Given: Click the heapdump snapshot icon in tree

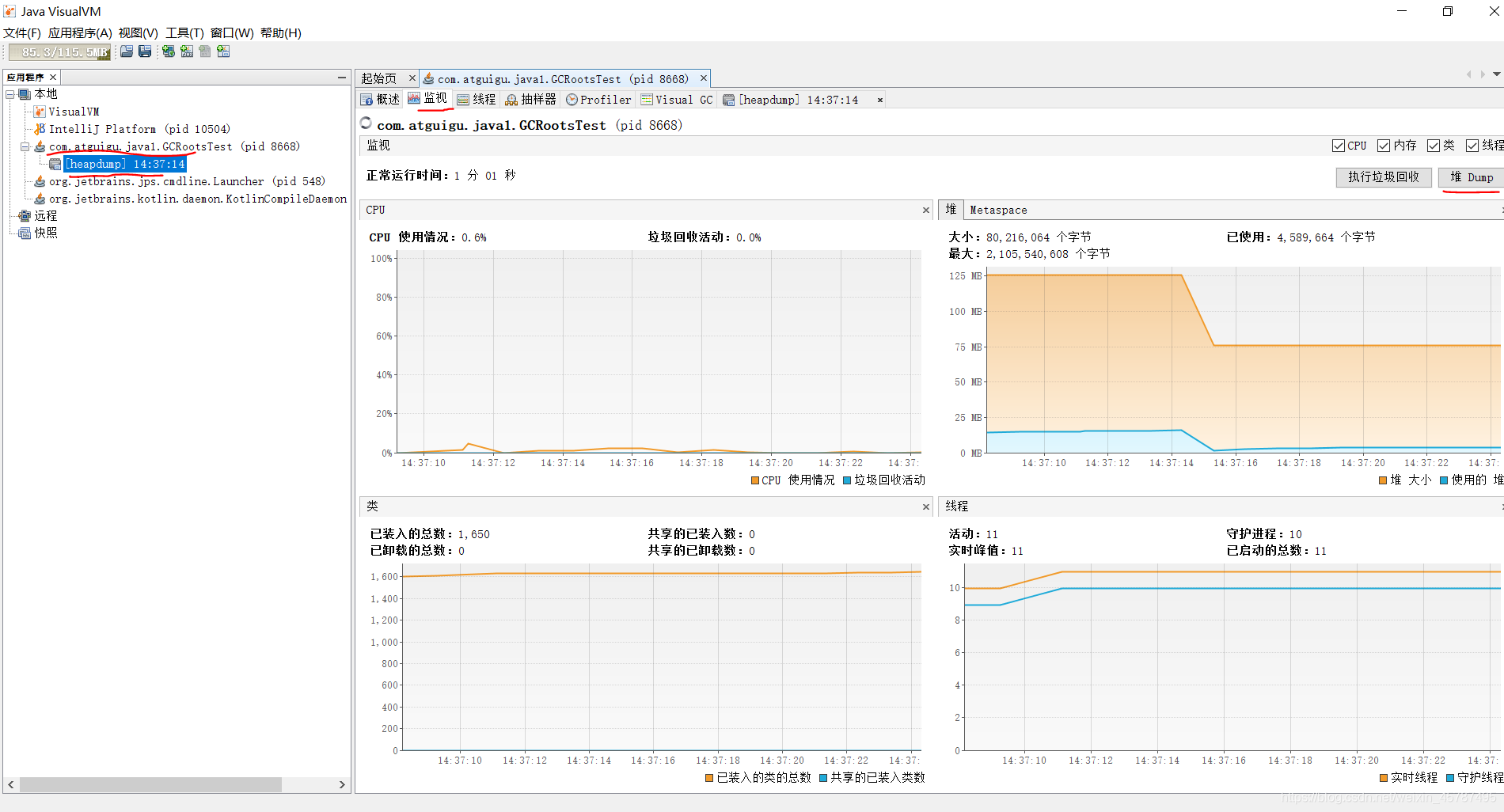Looking at the screenshot, I should pos(55,164).
